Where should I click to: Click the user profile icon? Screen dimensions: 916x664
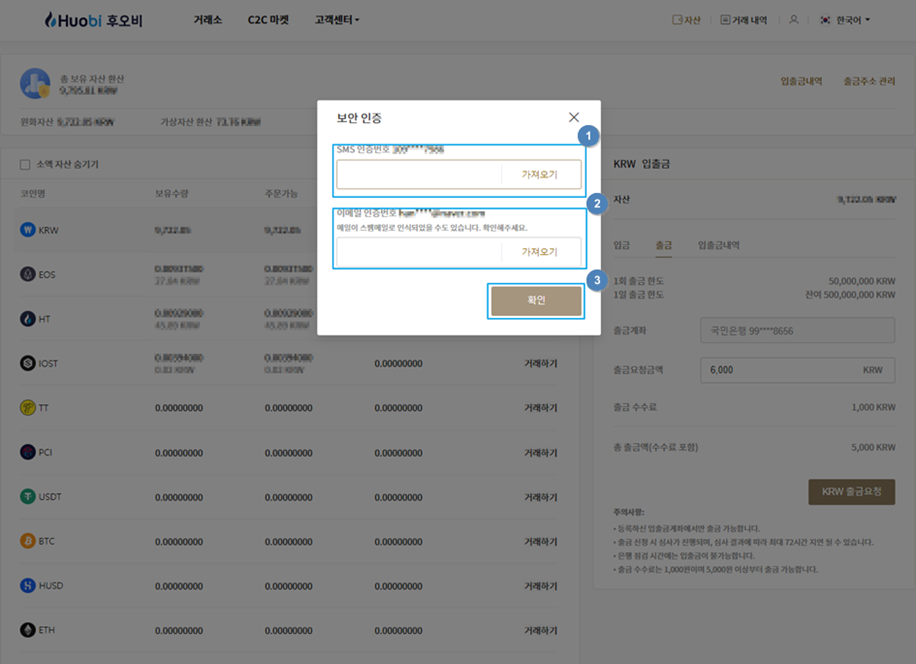coord(793,20)
